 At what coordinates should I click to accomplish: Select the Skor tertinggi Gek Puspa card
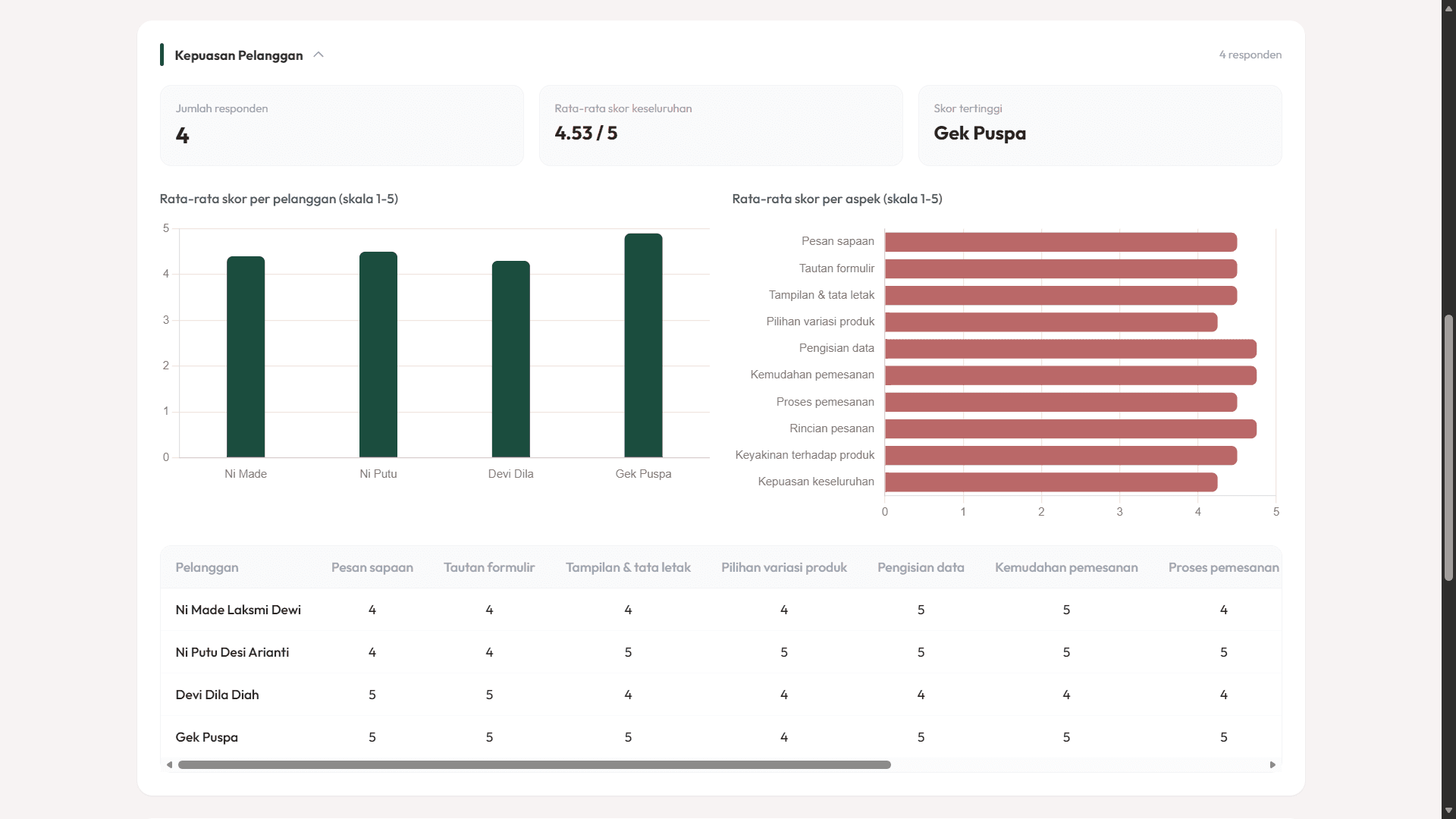tap(1100, 125)
